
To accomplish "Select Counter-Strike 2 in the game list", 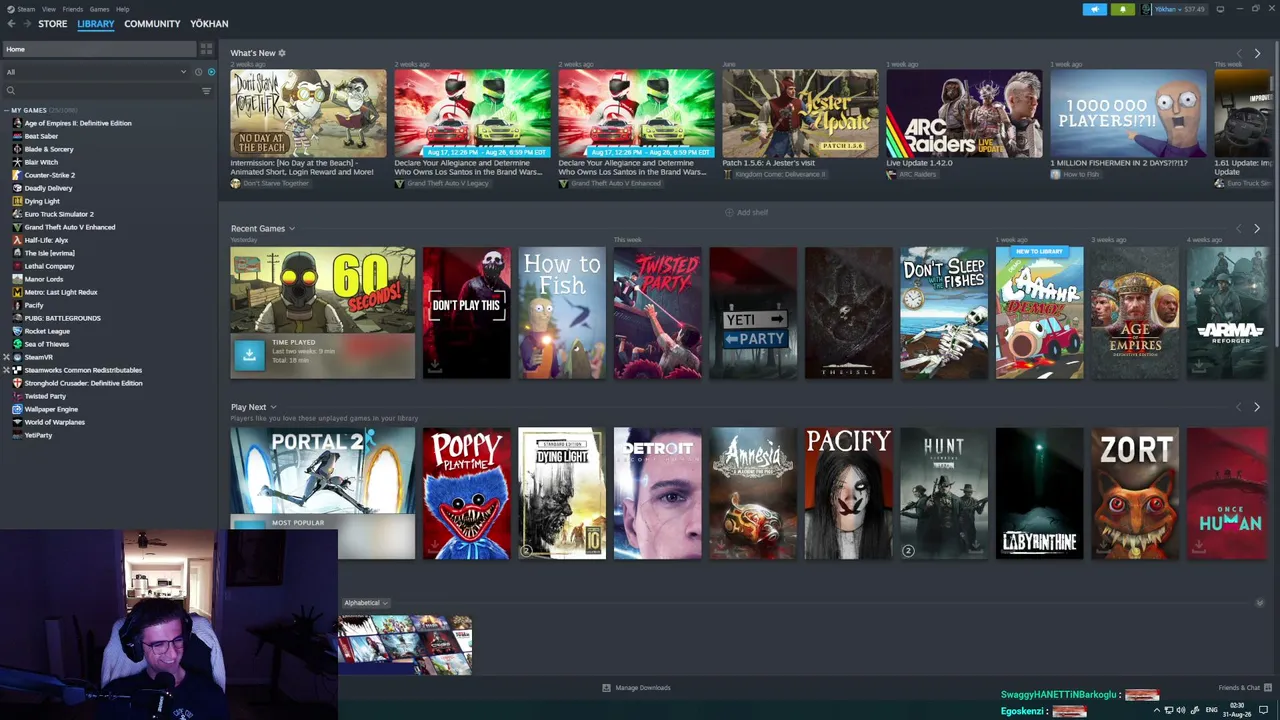I will pos(49,175).
